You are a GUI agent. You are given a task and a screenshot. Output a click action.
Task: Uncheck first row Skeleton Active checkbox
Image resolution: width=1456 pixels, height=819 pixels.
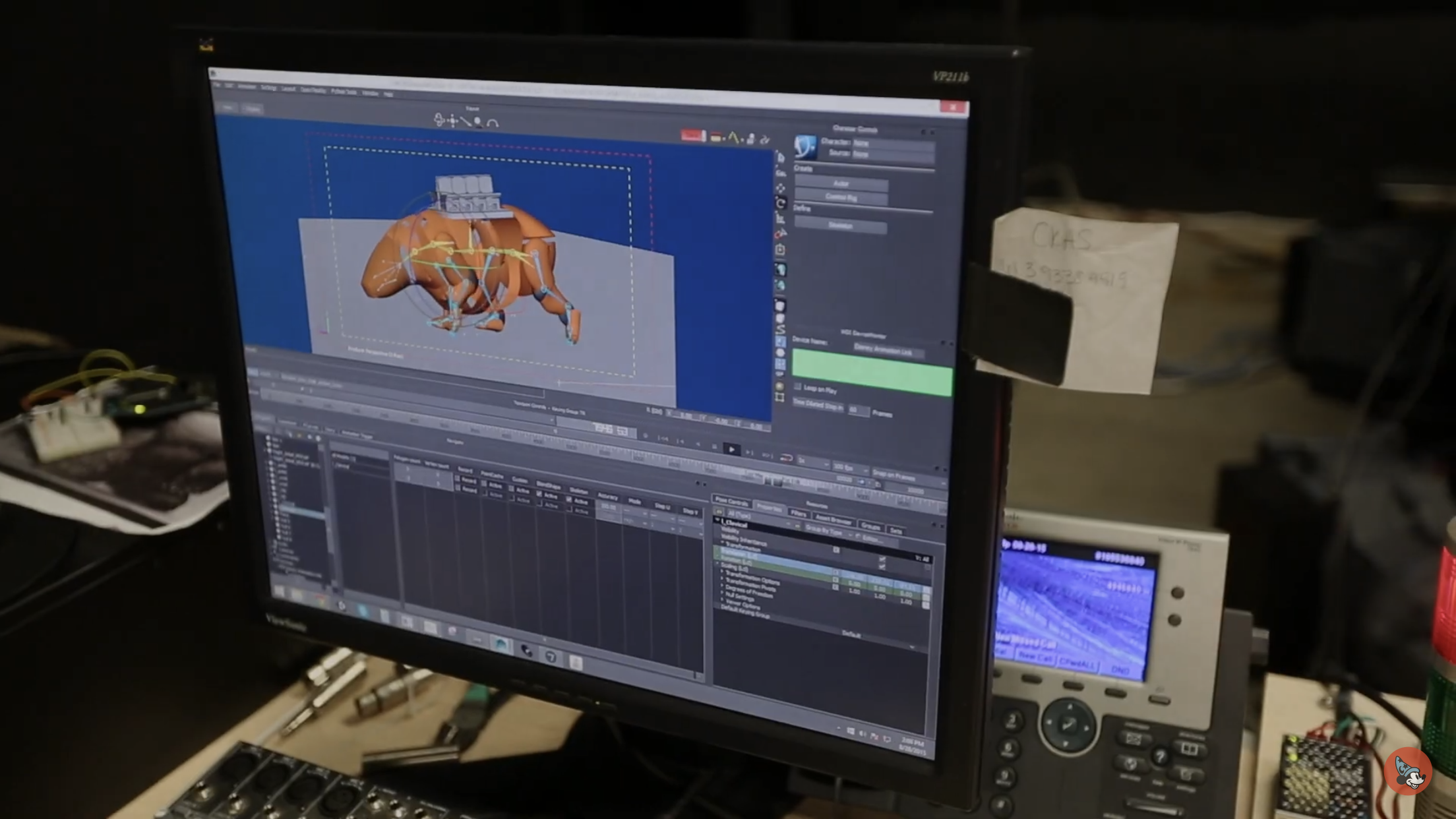click(569, 501)
